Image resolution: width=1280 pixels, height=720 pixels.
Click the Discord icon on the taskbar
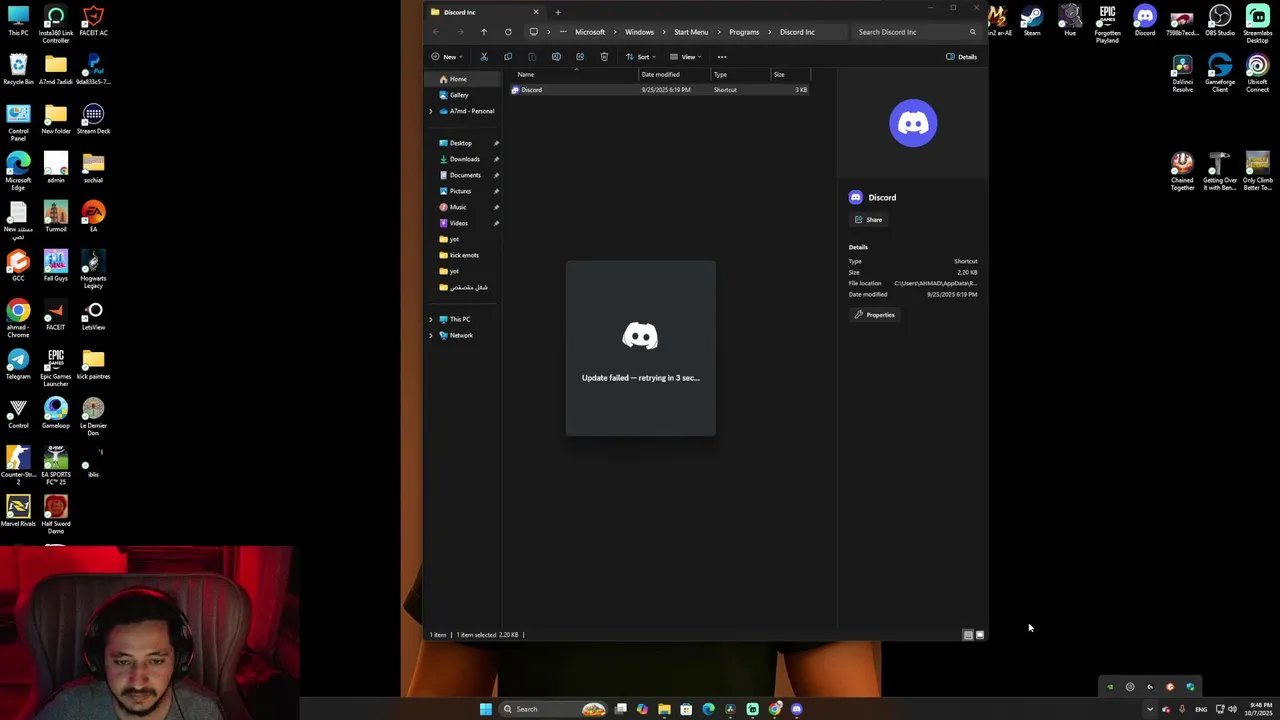pos(797,709)
